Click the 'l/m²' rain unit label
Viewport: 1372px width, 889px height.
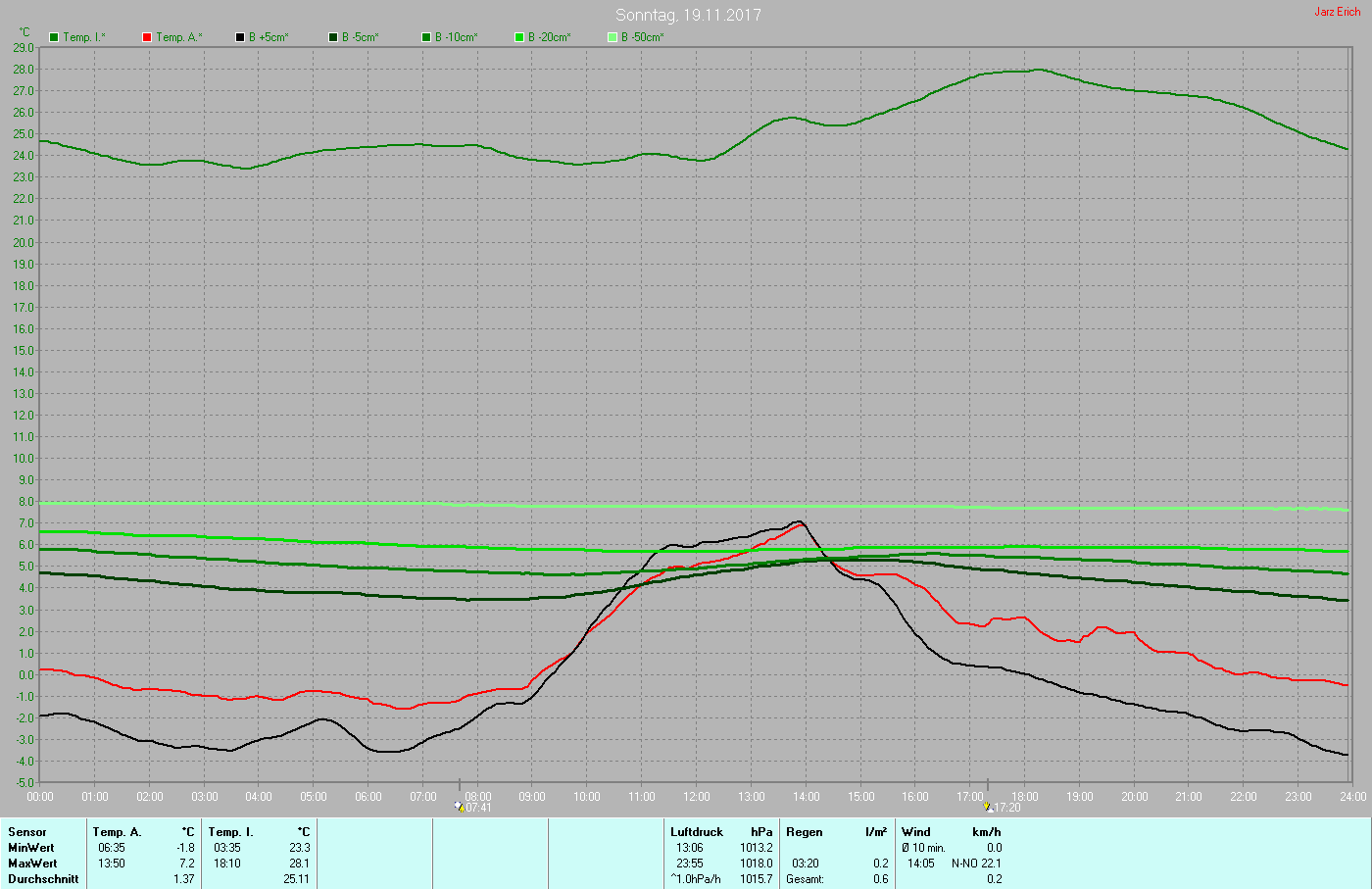tap(876, 832)
